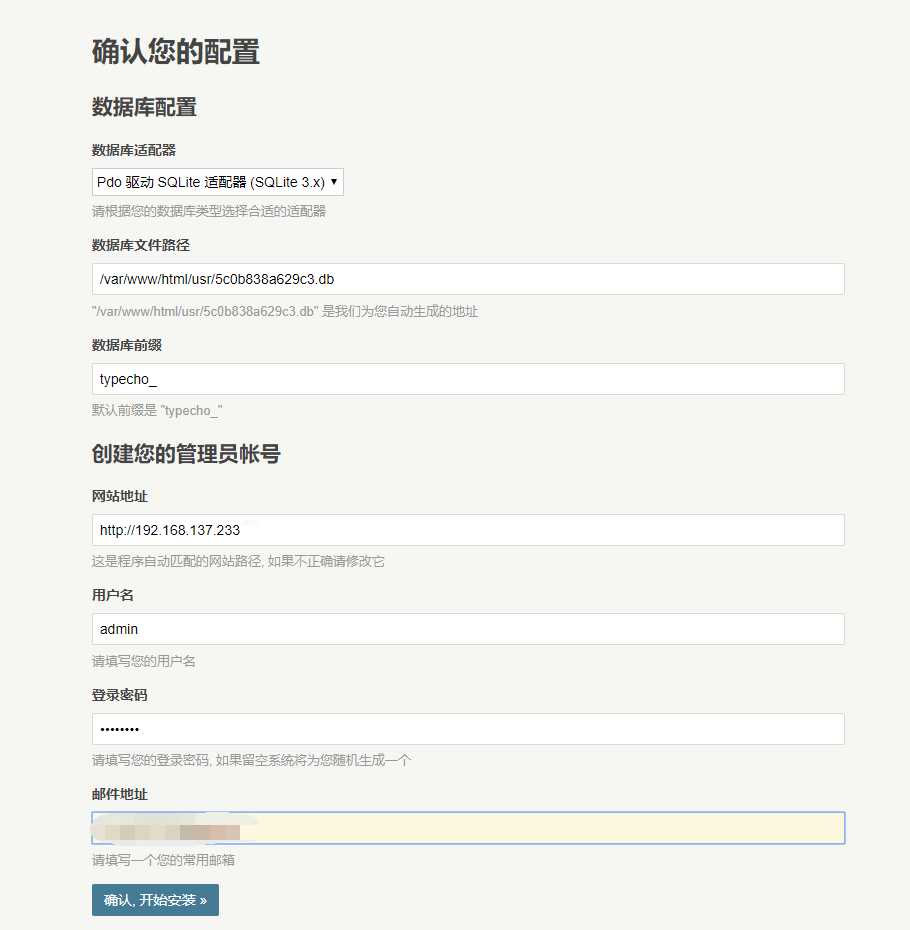This screenshot has height=930, width=910.
Task: Click the default prefix hint below prefix field
Action: (x=157, y=411)
